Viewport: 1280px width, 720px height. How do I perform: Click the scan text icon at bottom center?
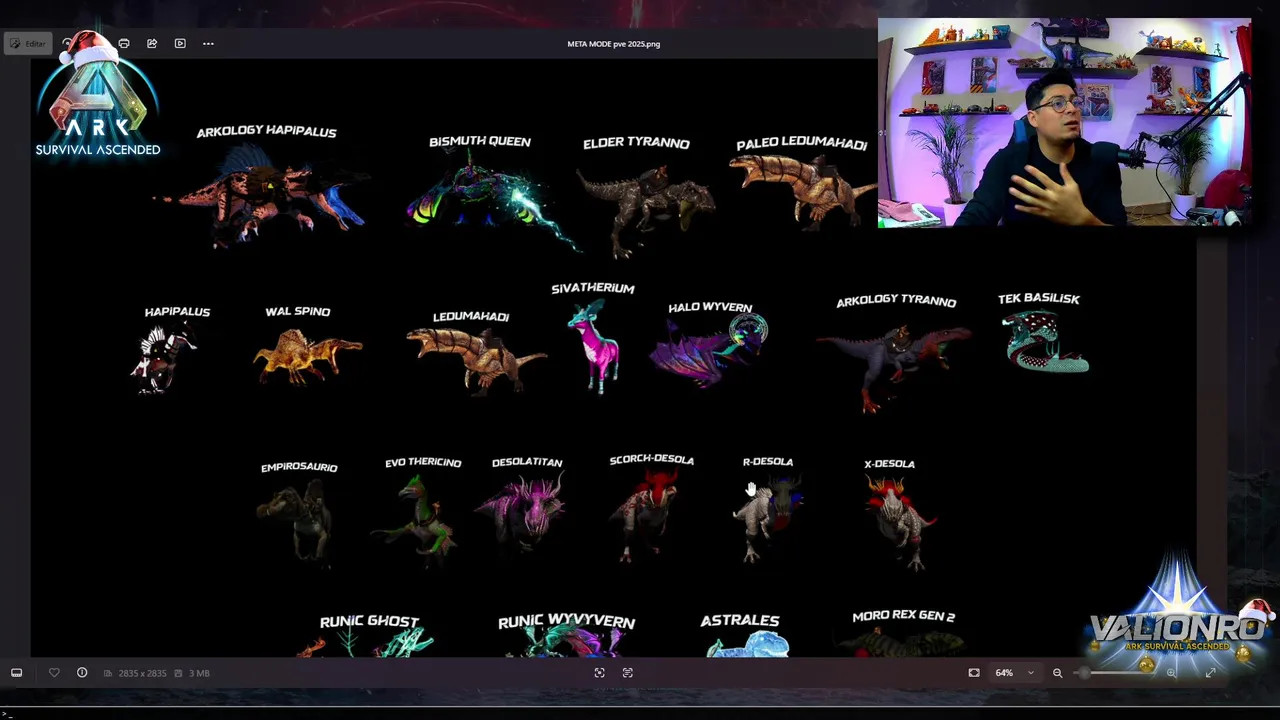[x=628, y=673]
